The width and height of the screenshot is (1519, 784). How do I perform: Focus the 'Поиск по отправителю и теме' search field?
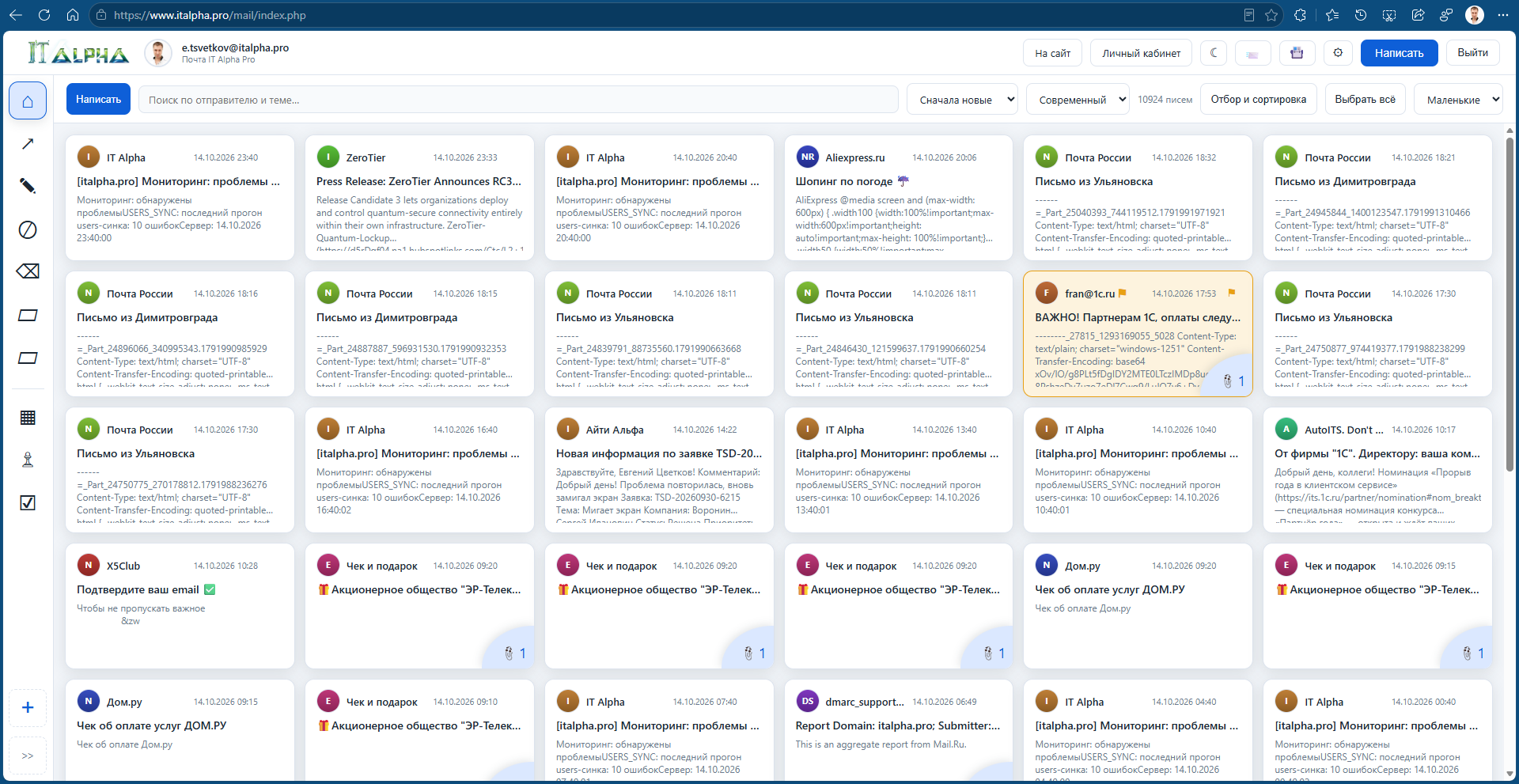(x=518, y=100)
